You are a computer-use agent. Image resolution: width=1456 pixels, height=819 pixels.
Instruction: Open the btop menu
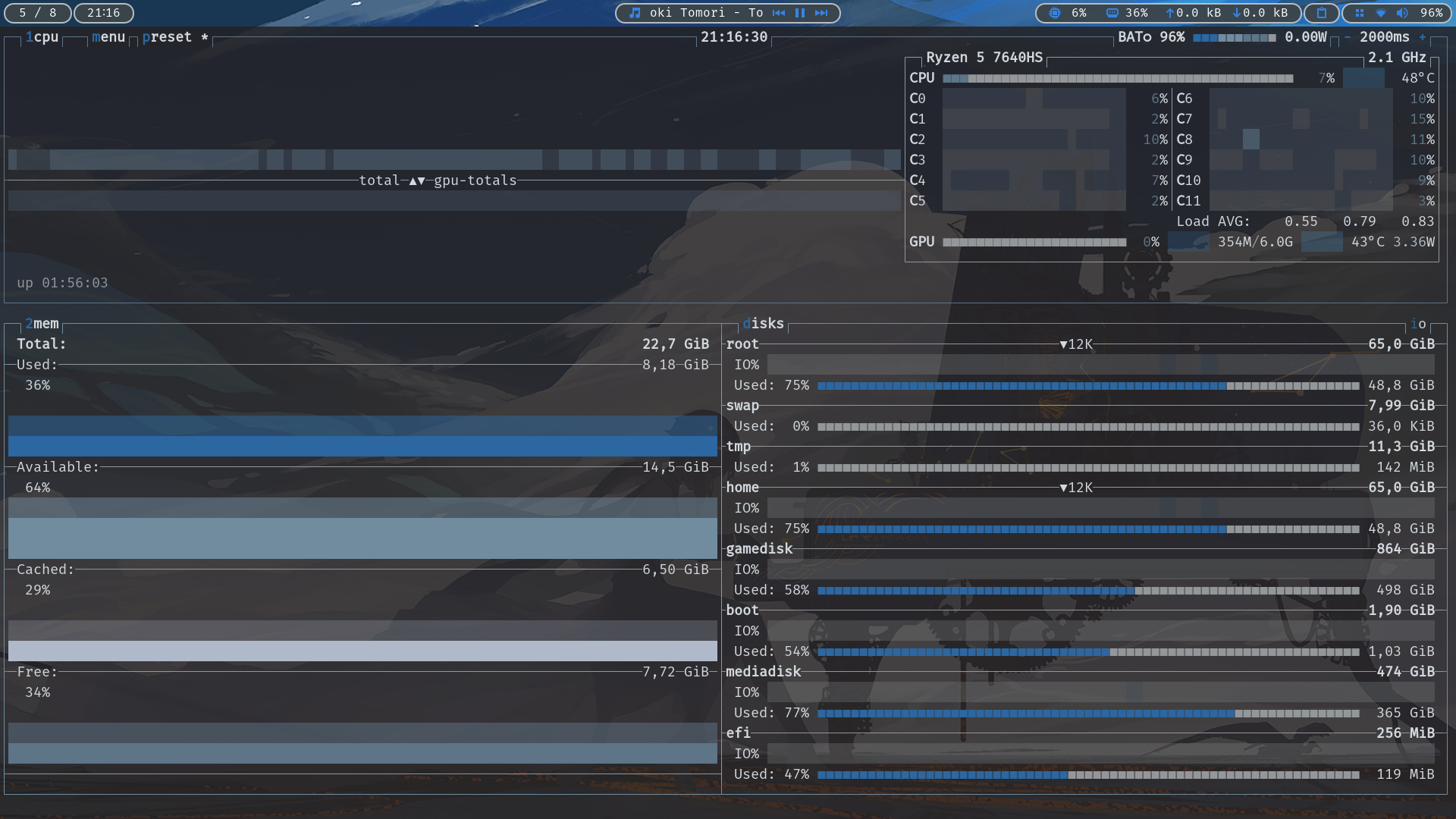108,37
